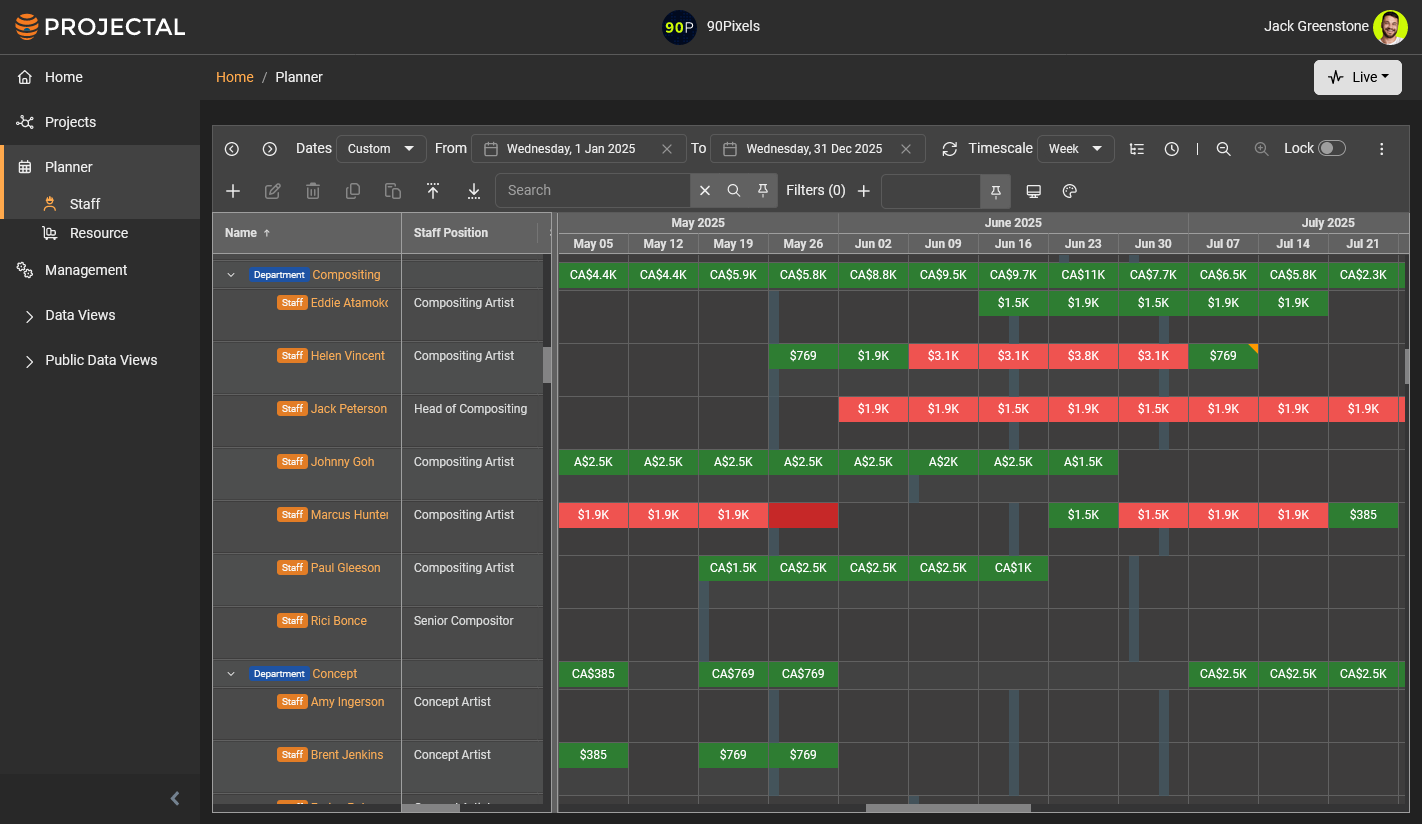This screenshot has height=824, width=1422.
Task: Click the add new item plus icon
Action: coord(233,191)
